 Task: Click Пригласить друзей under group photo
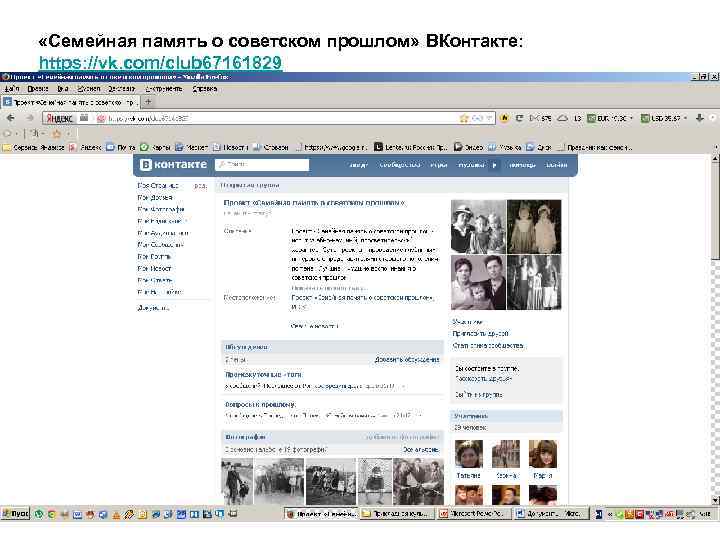(480, 333)
